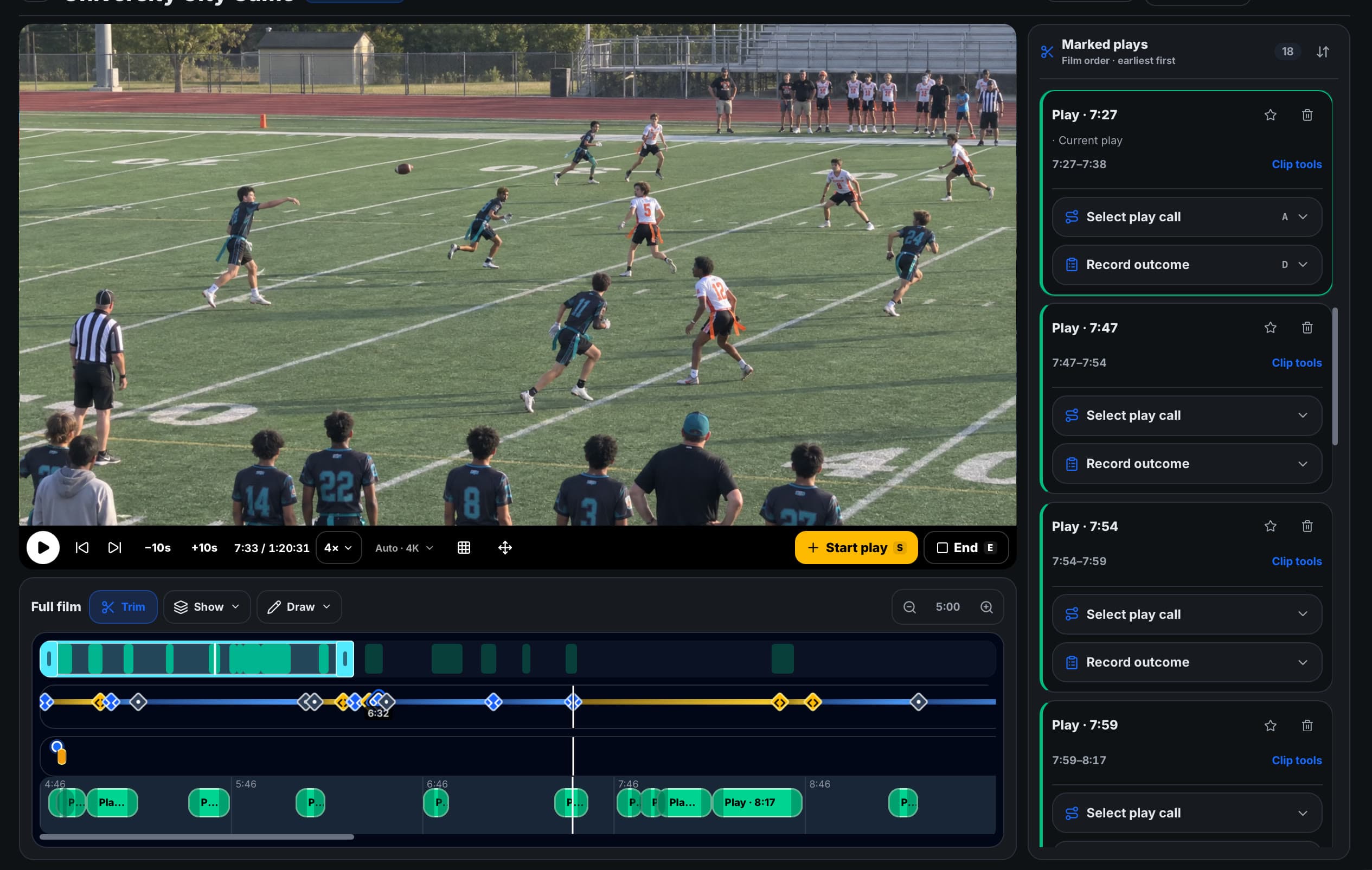
Task: Delete the Play · 7:54 card
Action: tap(1307, 526)
